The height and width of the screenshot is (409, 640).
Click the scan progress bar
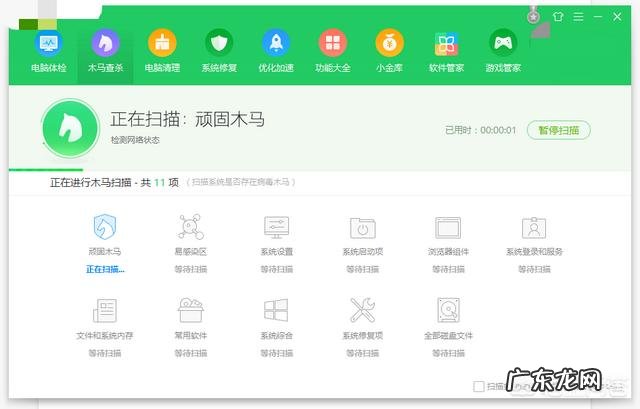point(320,170)
